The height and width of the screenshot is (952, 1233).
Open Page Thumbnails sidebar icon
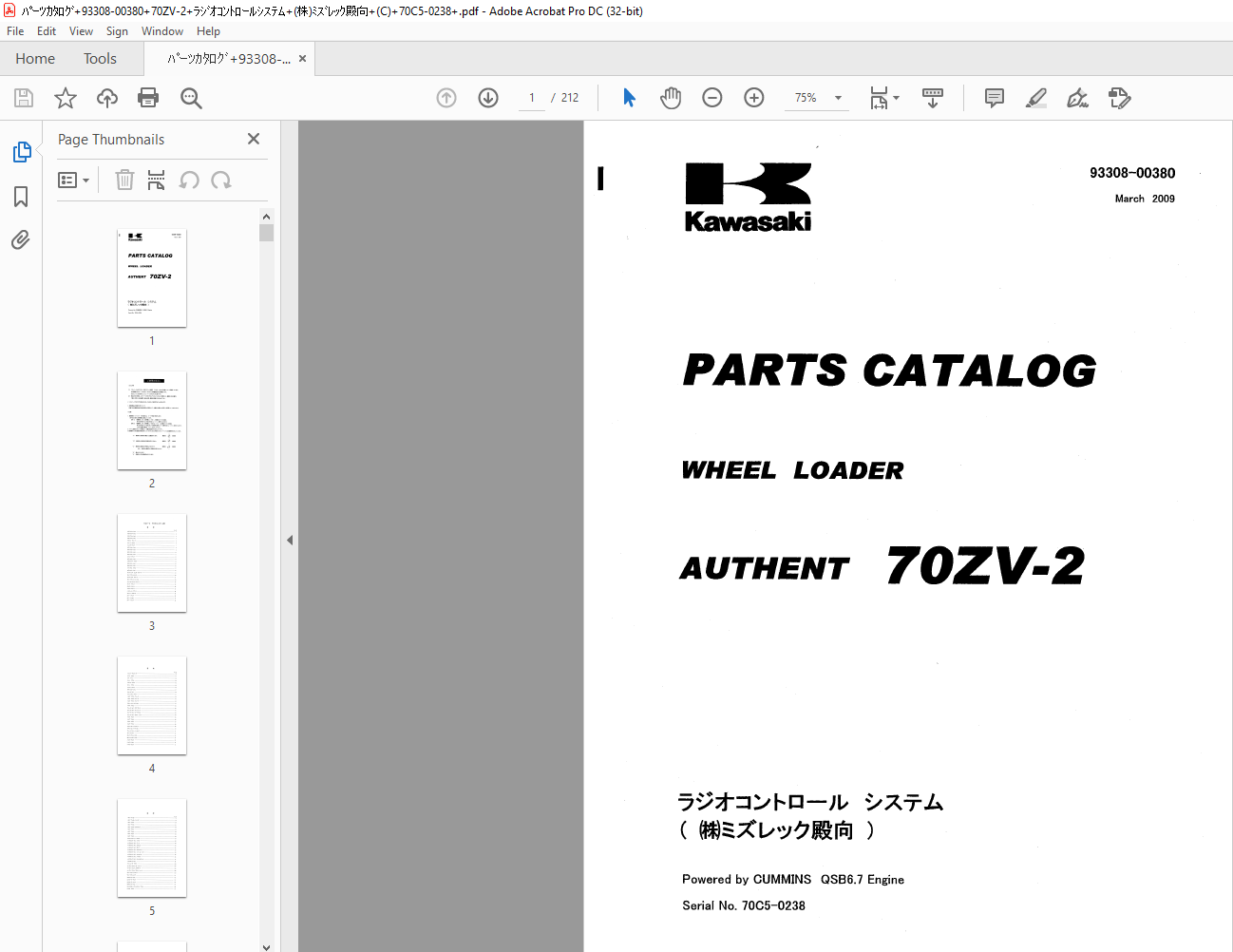pyautogui.click(x=21, y=152)
